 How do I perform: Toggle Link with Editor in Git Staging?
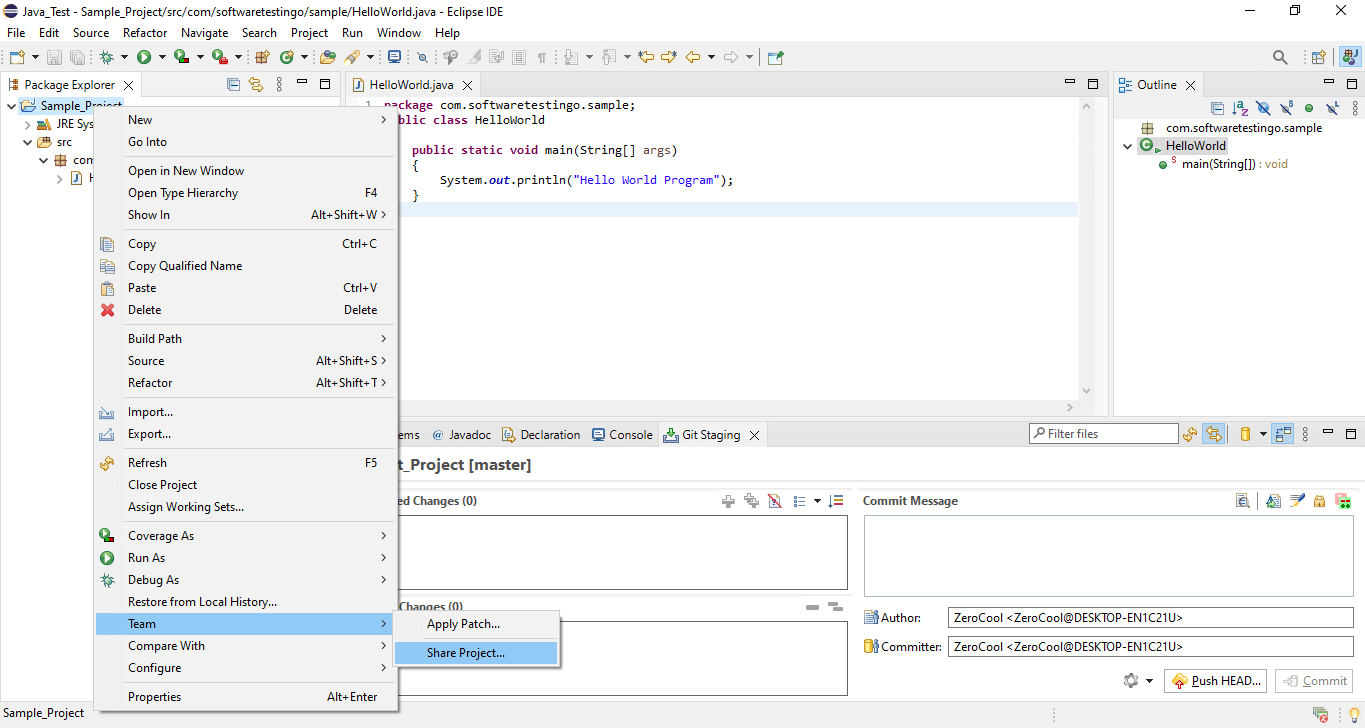click(x=1214, y=434)
